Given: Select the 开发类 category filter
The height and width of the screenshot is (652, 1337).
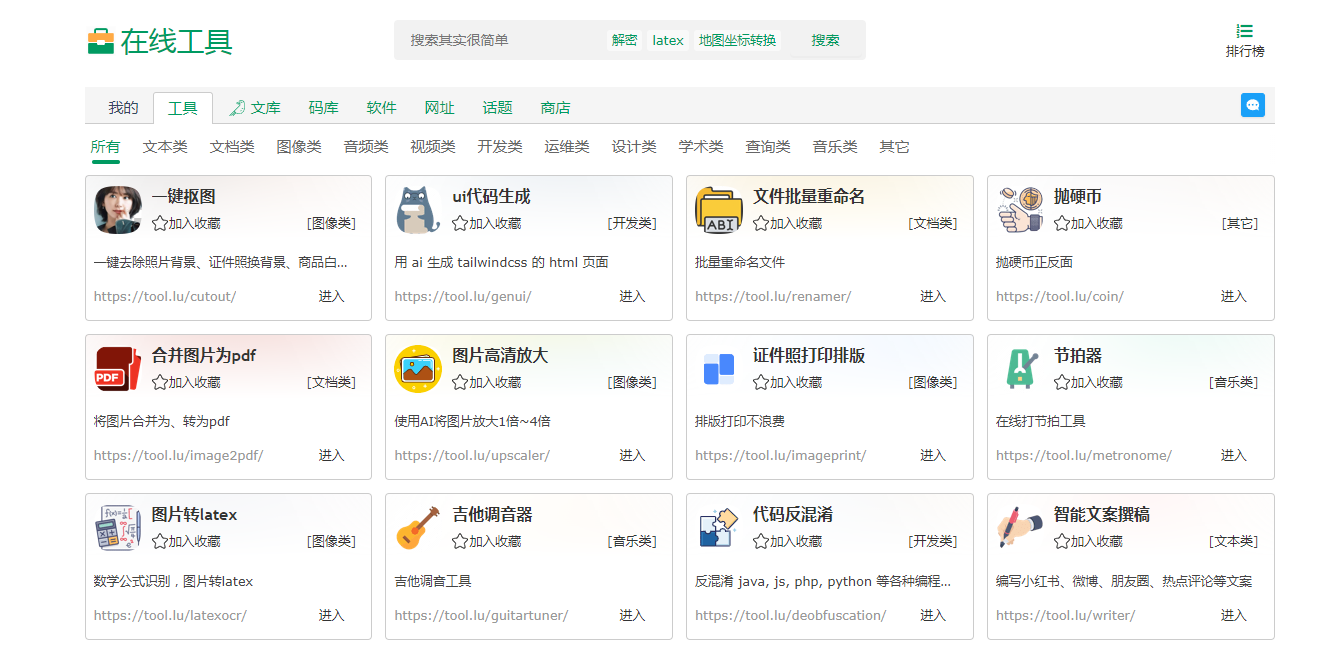Looking at the screenshot, I should 499,147.
